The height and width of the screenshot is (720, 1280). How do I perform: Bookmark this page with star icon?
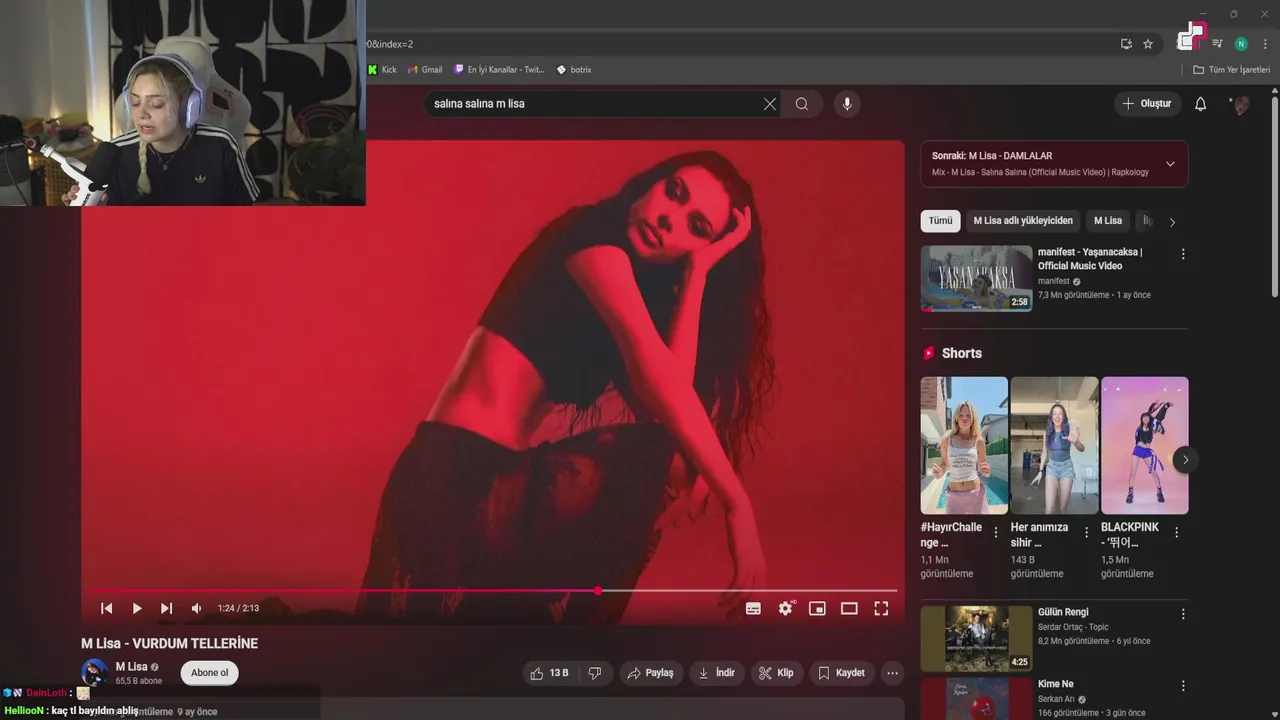(1148, 44)
